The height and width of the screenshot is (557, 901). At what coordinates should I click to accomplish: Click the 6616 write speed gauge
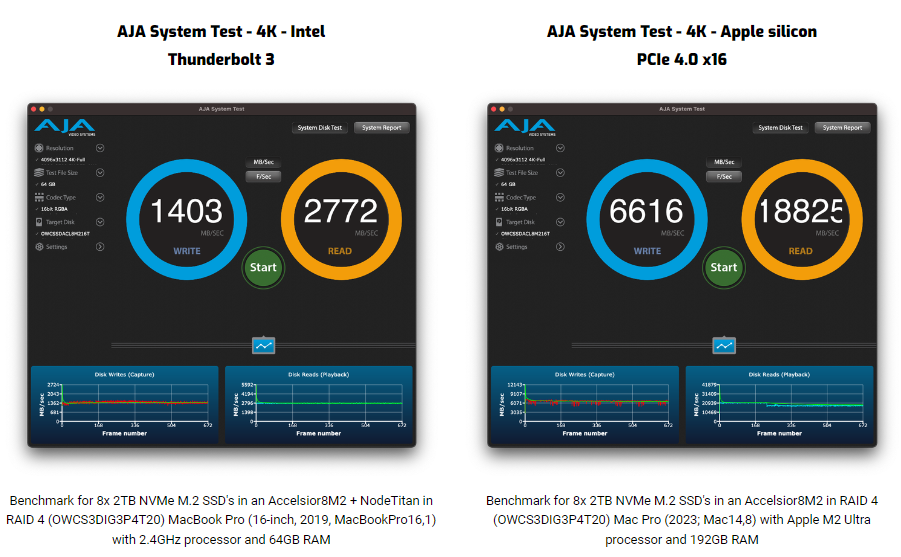point(647,220)
